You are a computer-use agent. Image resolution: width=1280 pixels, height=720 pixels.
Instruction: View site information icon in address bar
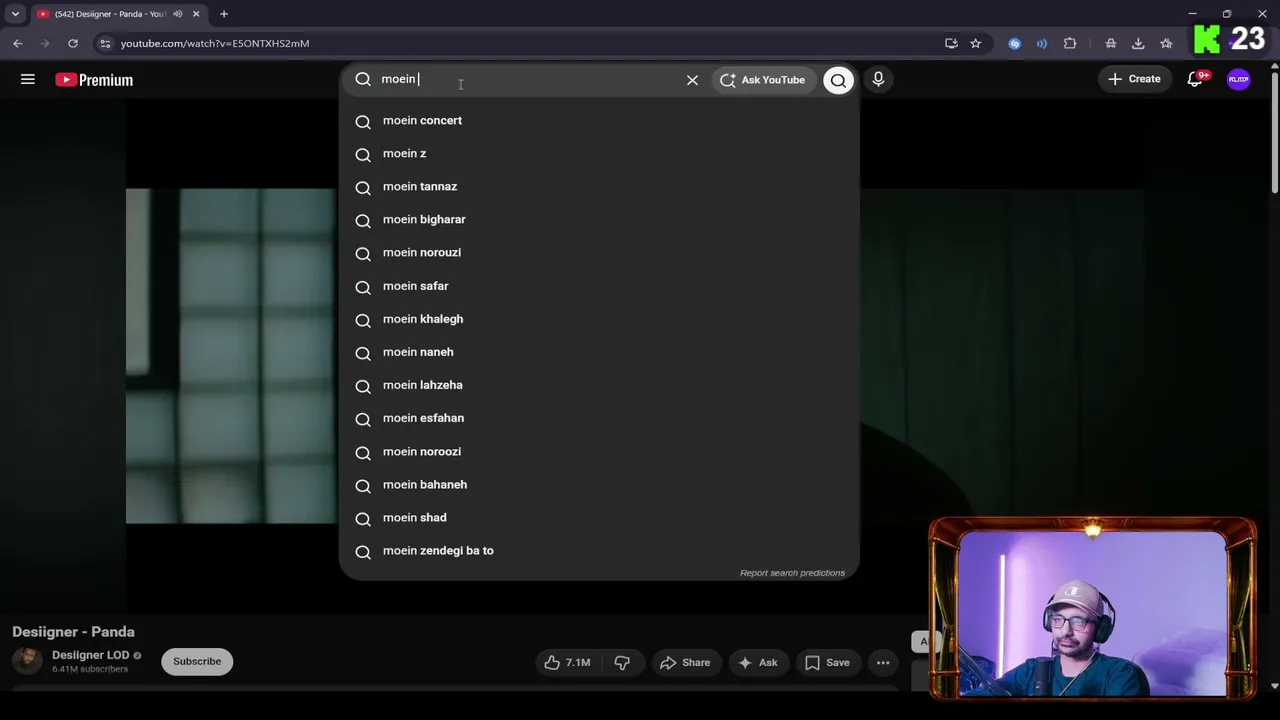click(106, 43)
